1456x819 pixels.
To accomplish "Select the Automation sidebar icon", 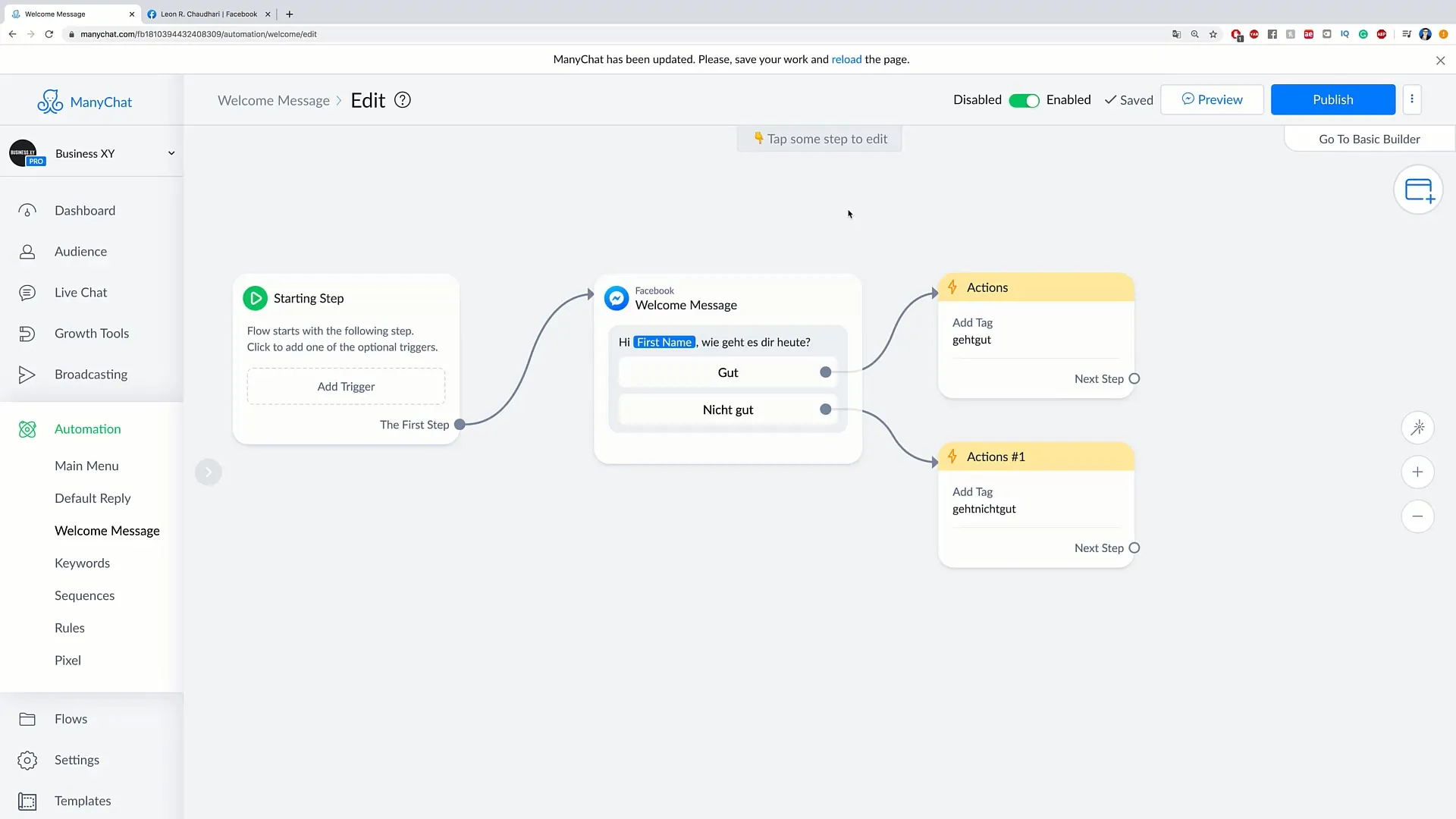I will tap(27, 428).
